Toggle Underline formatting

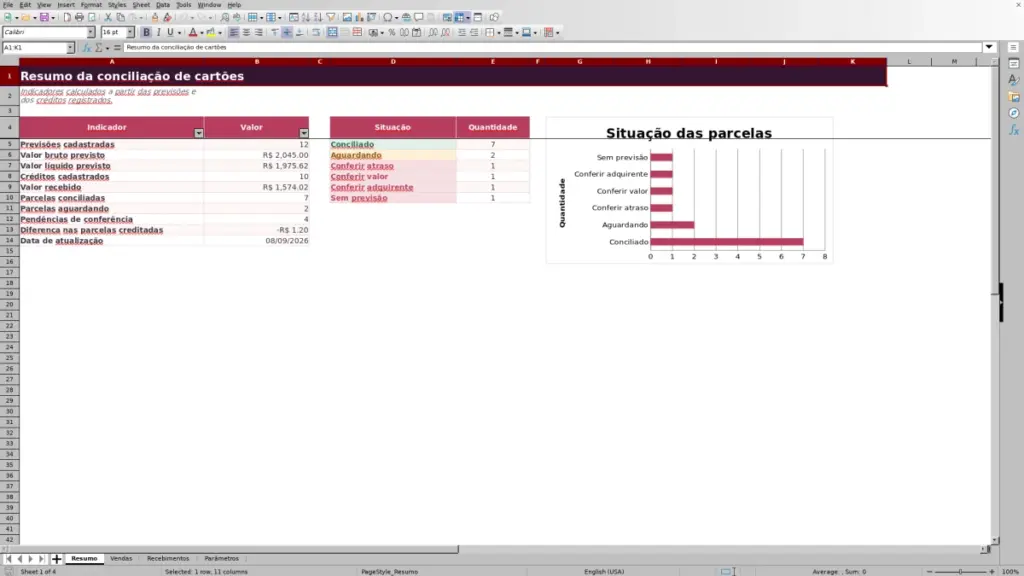tap(170, 33)
